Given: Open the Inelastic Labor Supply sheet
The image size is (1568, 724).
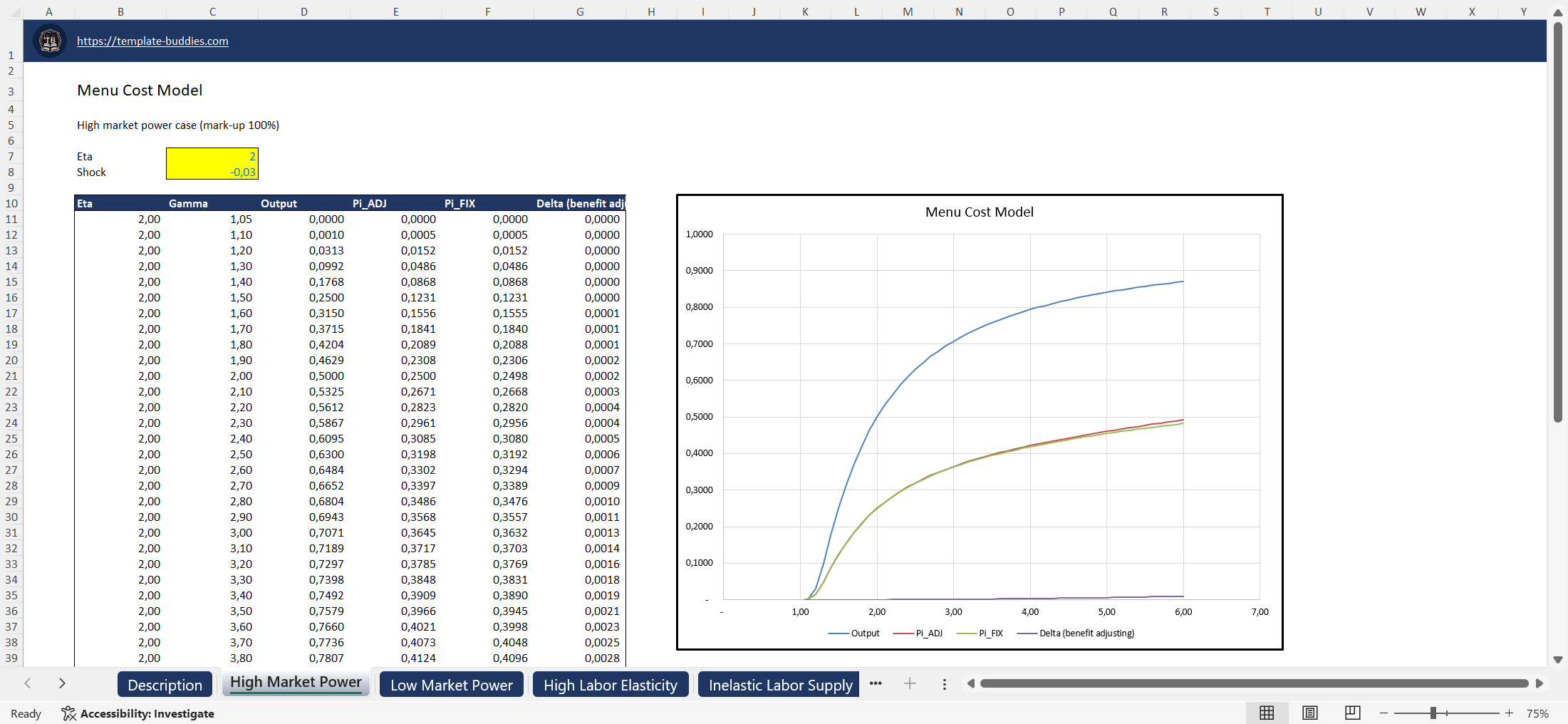Looking at the screenshot, I should [779, 685].
